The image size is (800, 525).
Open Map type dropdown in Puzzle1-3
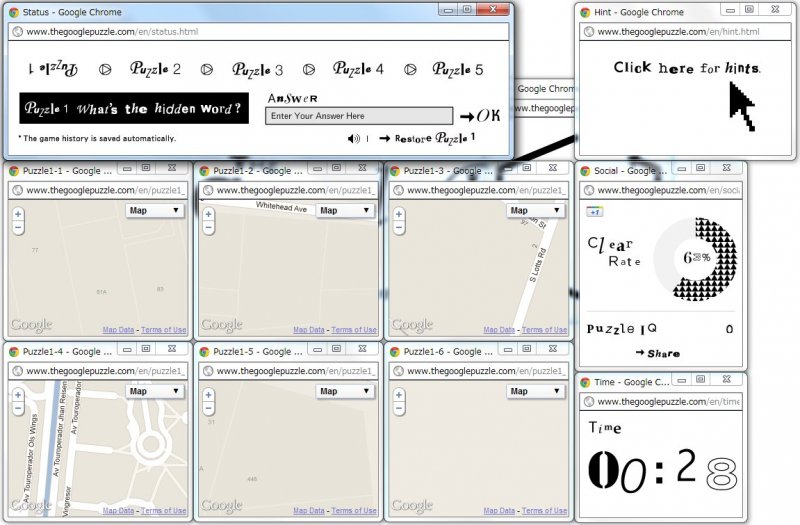pyautogui.click(x=535, y=210)
